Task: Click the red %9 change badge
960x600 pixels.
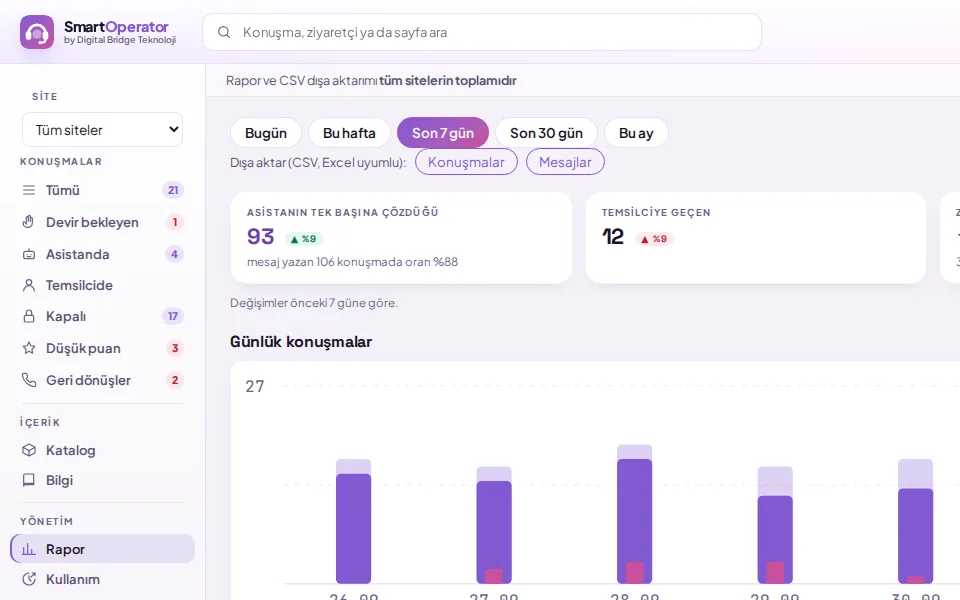Action: 654,239
